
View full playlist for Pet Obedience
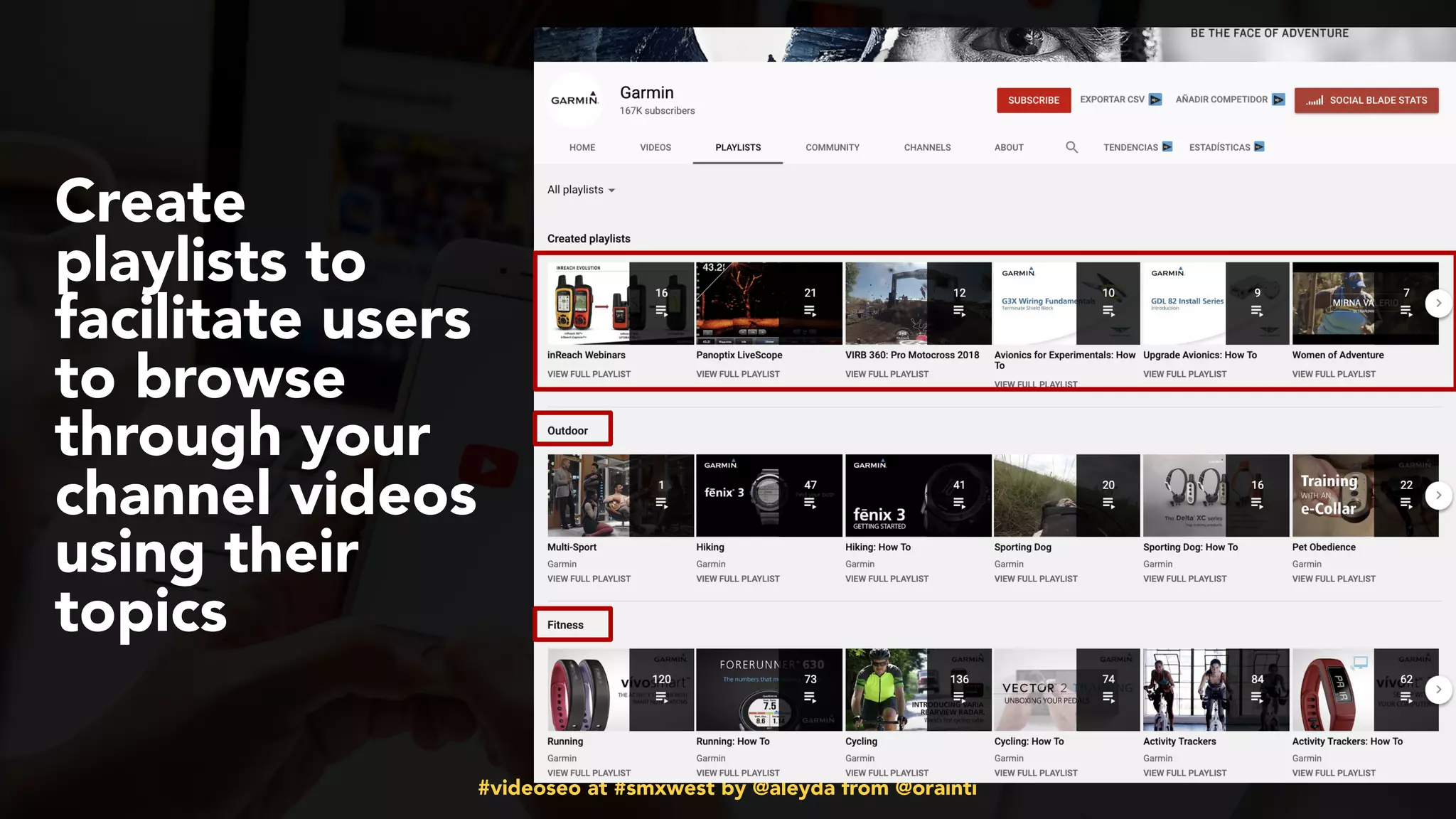(1334, 579)
